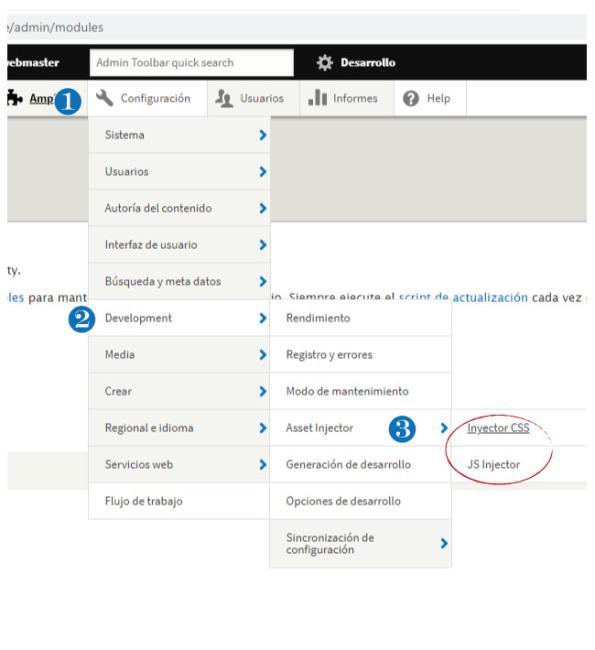Click the Usuarios people icon in toolbar
Viewport: 595px width, 650px height.
tap(224, 98)
